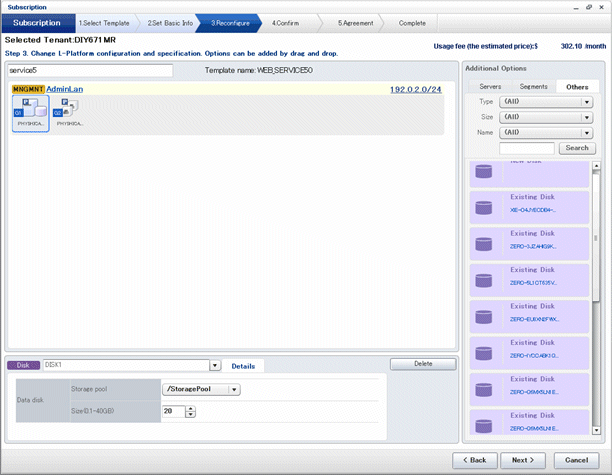Open the Size filter dropdown

(x=546, y=117)
